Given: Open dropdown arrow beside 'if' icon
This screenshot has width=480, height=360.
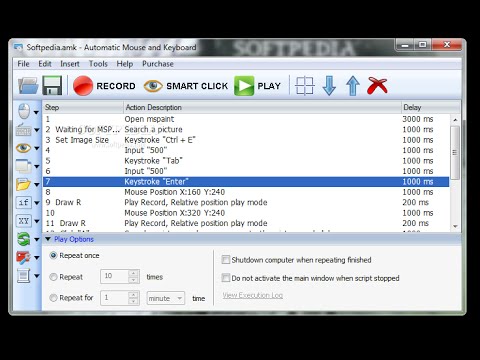Looking at the screenshot, I should click(x=36, y=203).
